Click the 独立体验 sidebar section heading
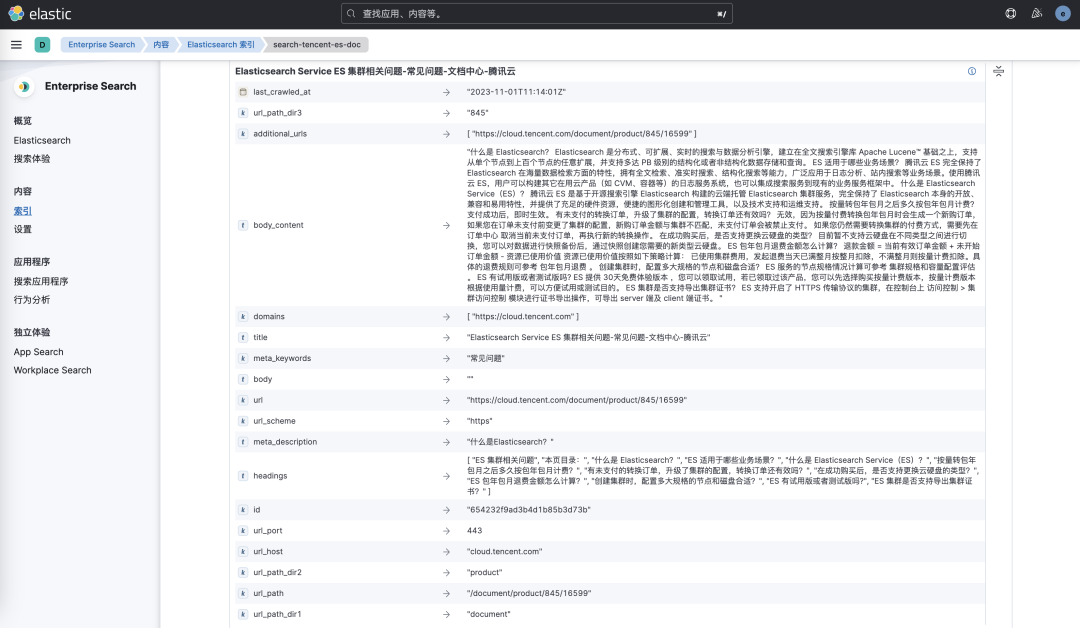 [32, 332]
